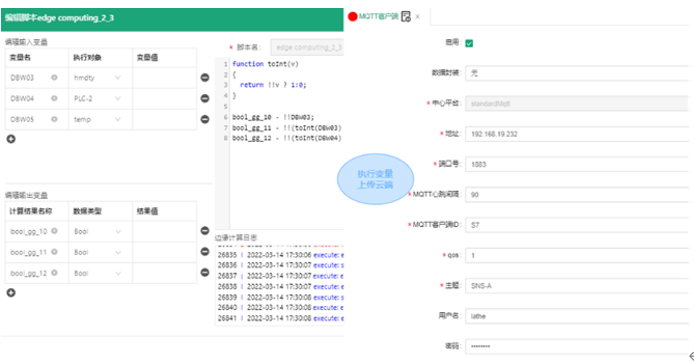Remove the DBW03 input variable row

(205, 77)
